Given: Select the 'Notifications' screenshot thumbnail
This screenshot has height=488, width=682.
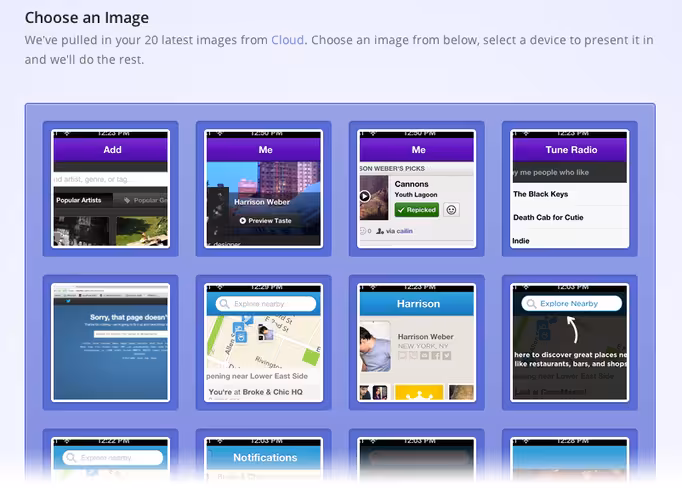Looking at the screenshot, I should tap(264, 459).
